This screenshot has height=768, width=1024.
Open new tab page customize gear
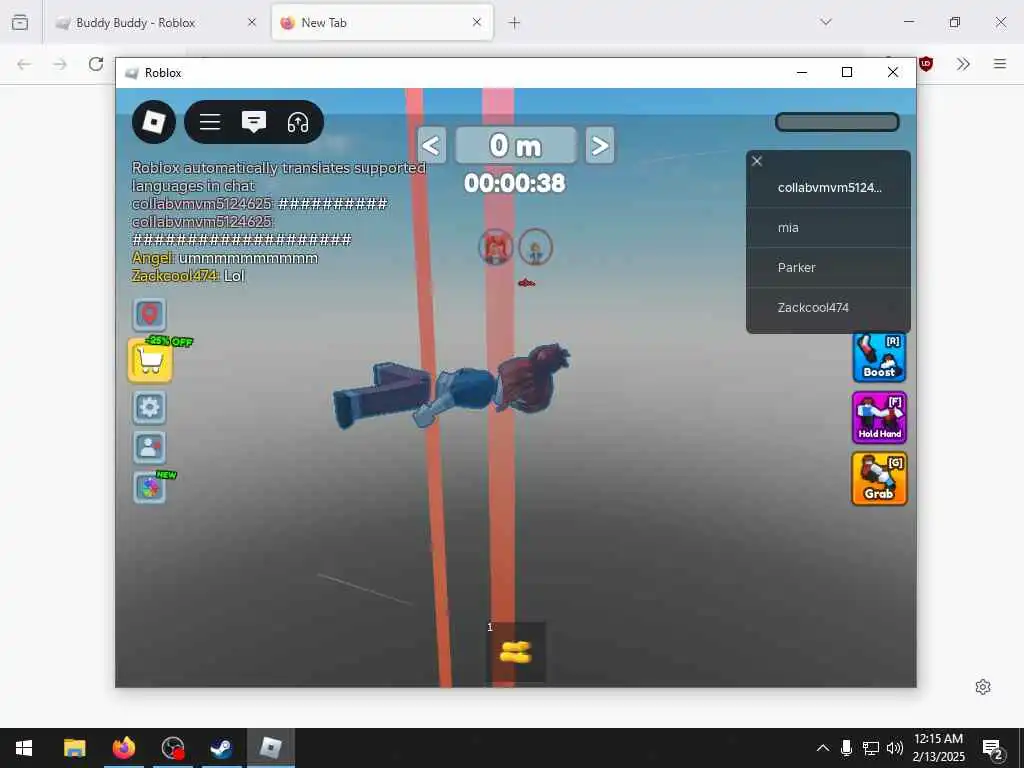pos(983,687)
